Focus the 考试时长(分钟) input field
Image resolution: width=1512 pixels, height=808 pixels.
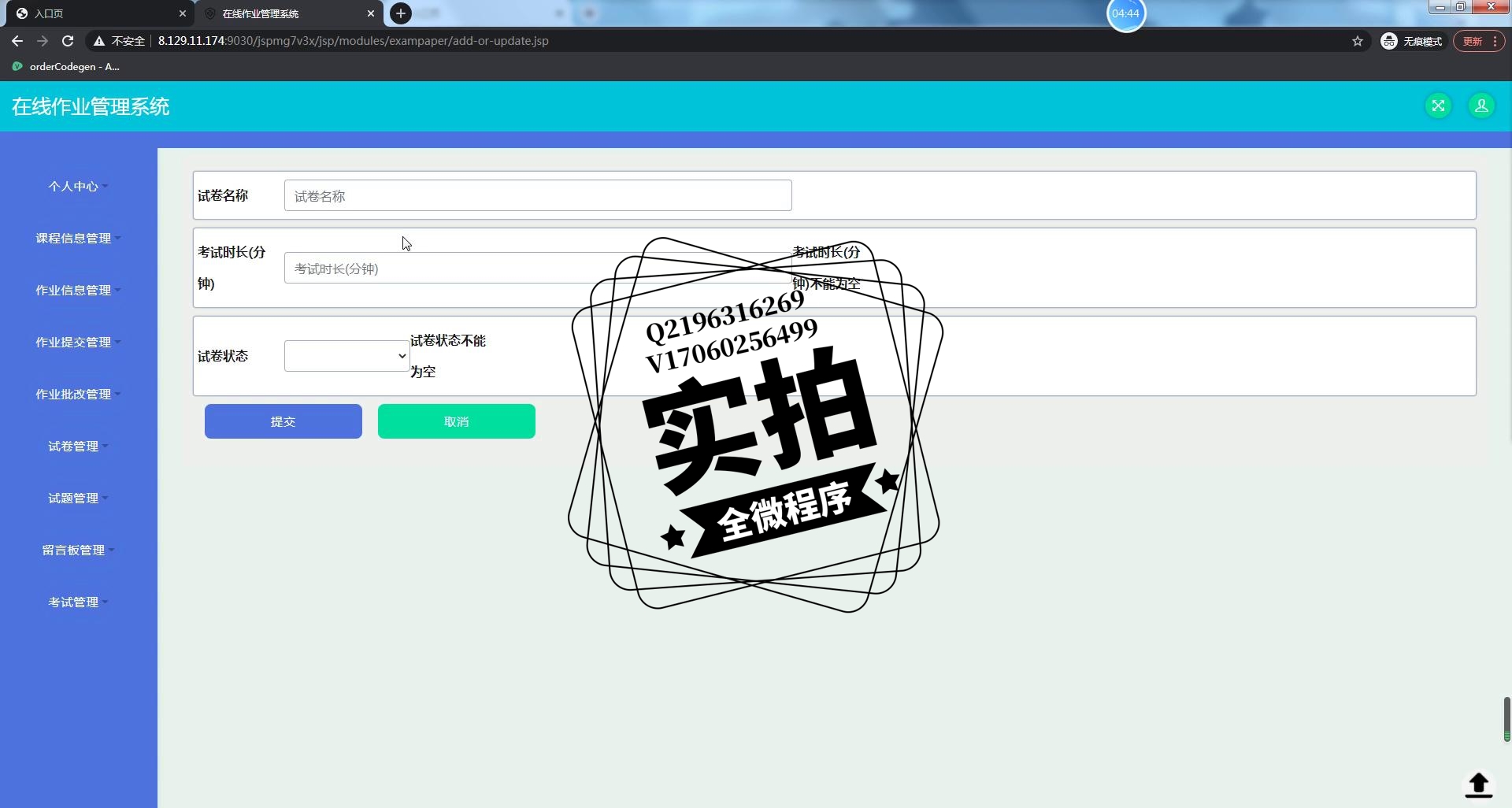pyautogui.click(x=538, y=268)
